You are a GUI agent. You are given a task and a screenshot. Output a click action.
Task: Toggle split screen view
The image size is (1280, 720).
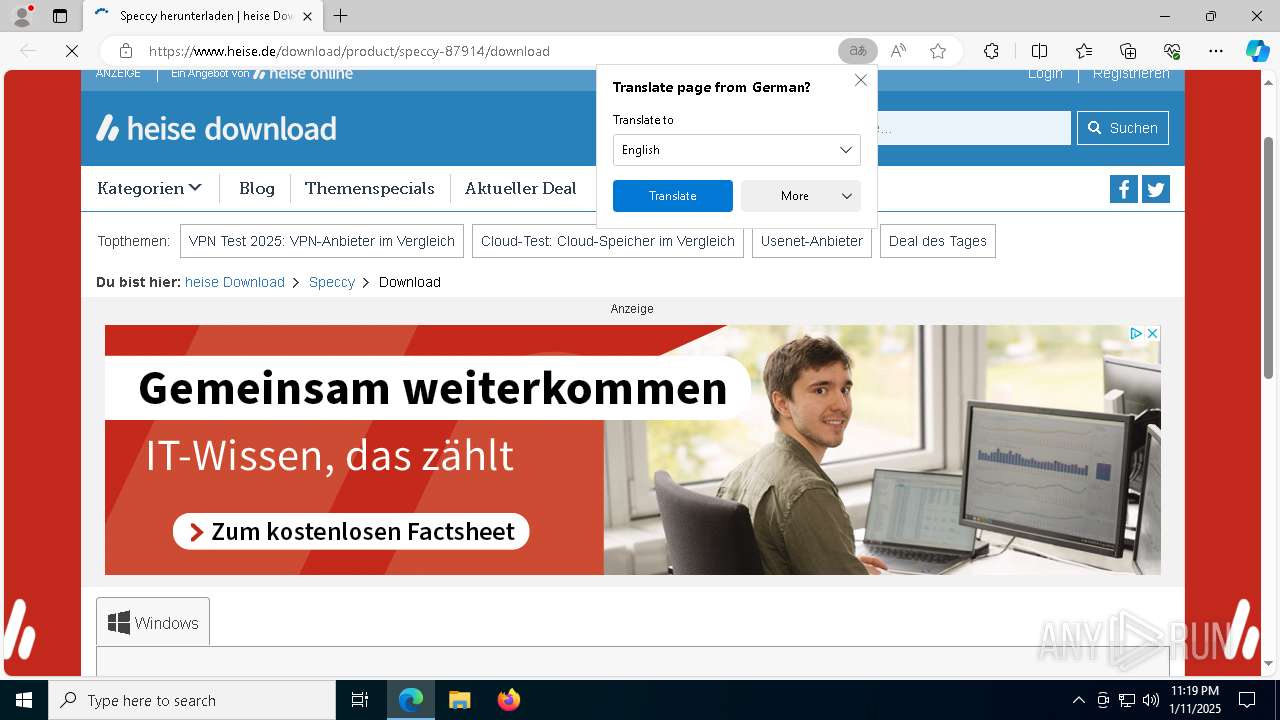coord(1039,51)
